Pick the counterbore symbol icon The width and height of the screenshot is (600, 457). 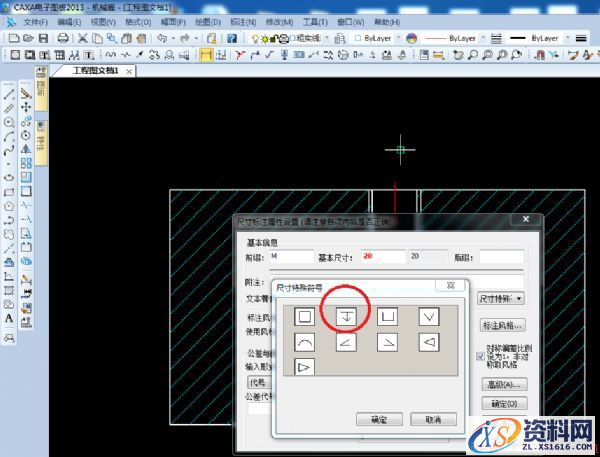point(388,317)
